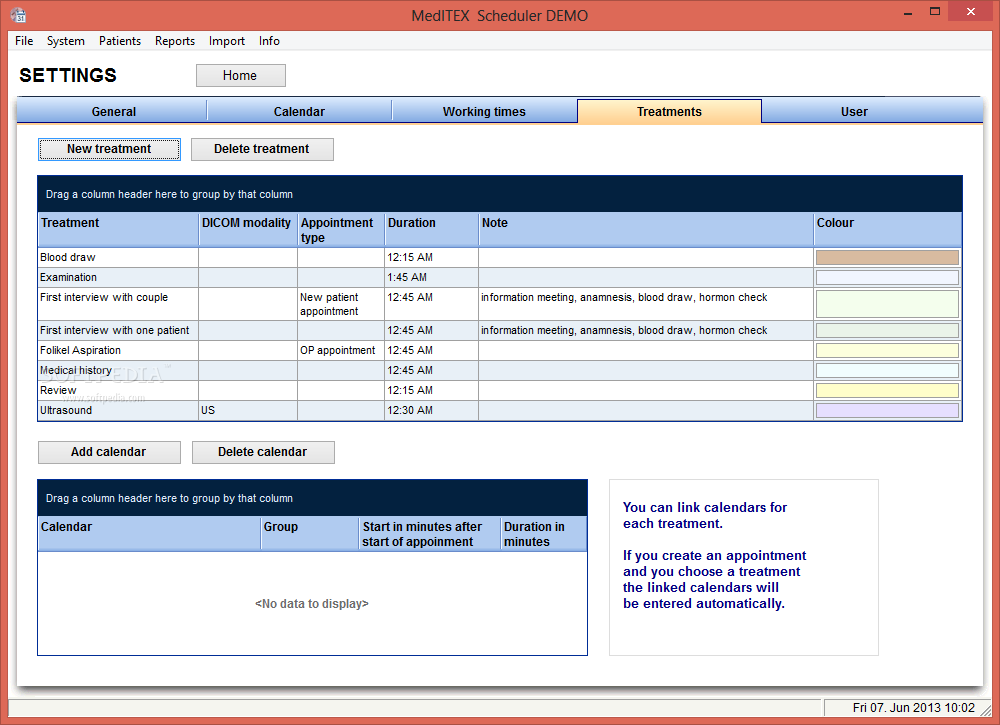Sort by the Note column header
Viewport: 1000px width, 725px height.
646,230
